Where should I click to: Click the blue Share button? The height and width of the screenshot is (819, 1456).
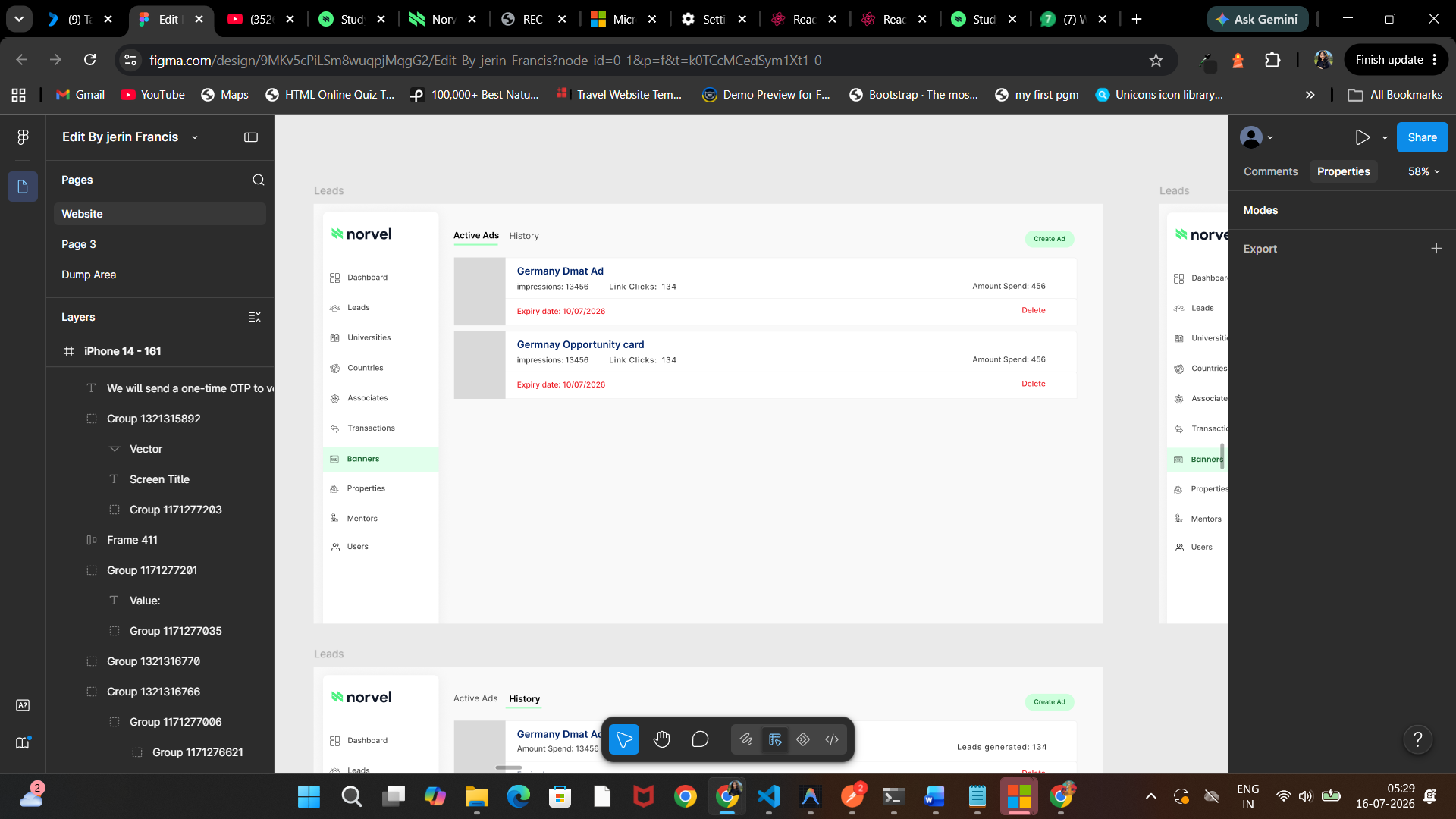pos(1422,137)
